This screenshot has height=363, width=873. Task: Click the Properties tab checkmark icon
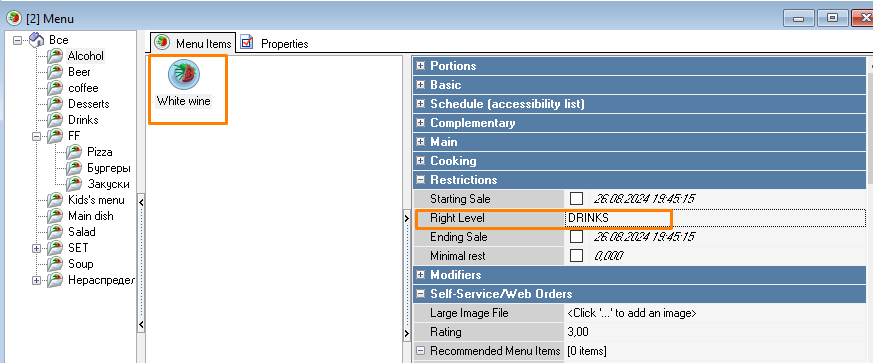(247, 42)
